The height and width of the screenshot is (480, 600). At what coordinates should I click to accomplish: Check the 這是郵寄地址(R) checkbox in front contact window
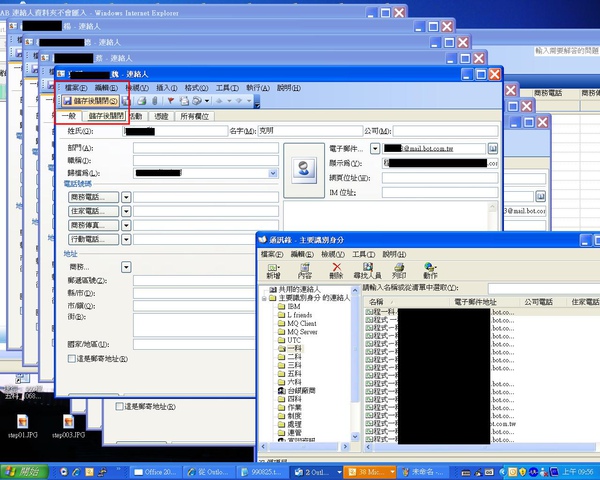(x=72, y=359)
